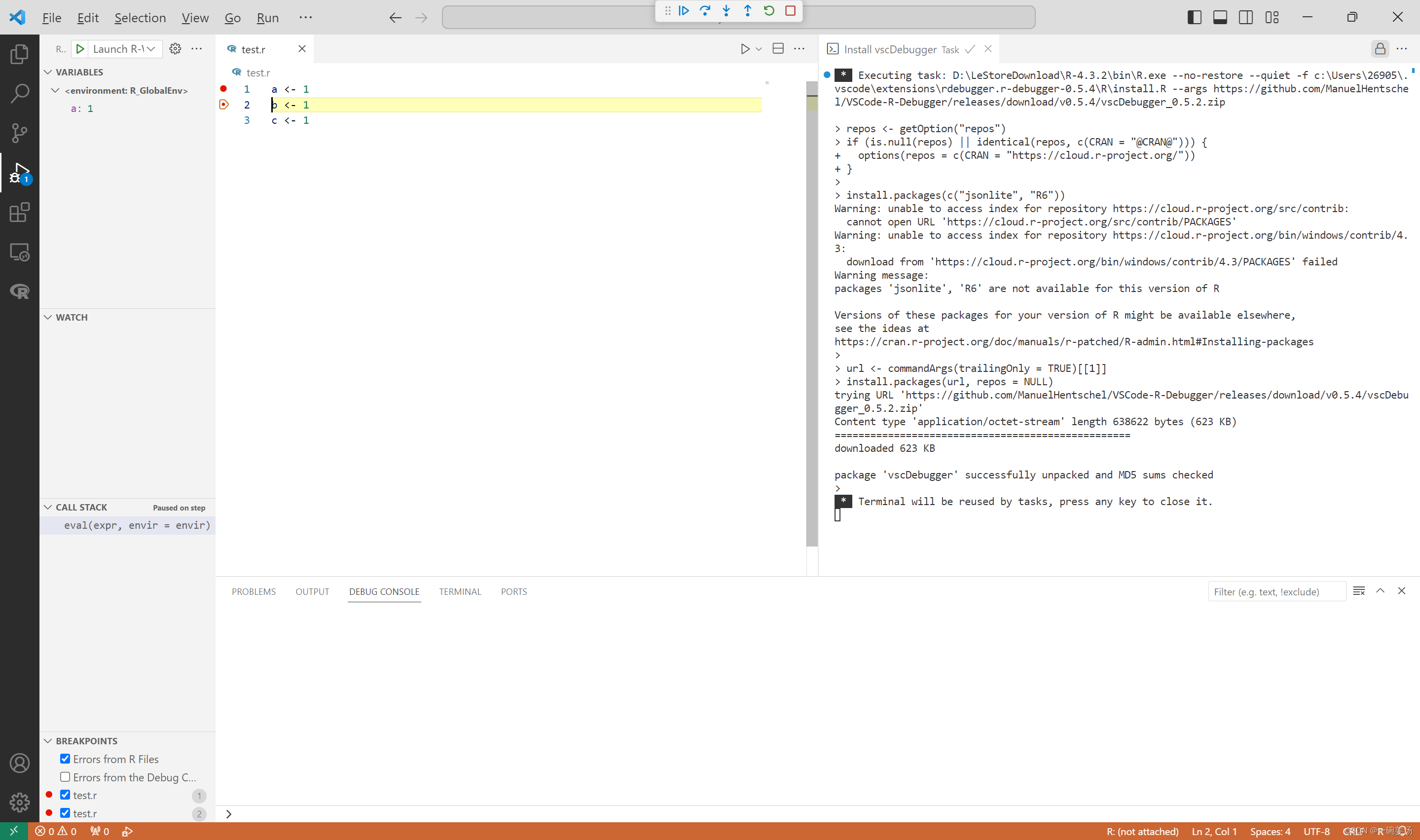Run the test.r file from the editor title
The height and width of the screenshot is (840, 1420).
(744, 49)
